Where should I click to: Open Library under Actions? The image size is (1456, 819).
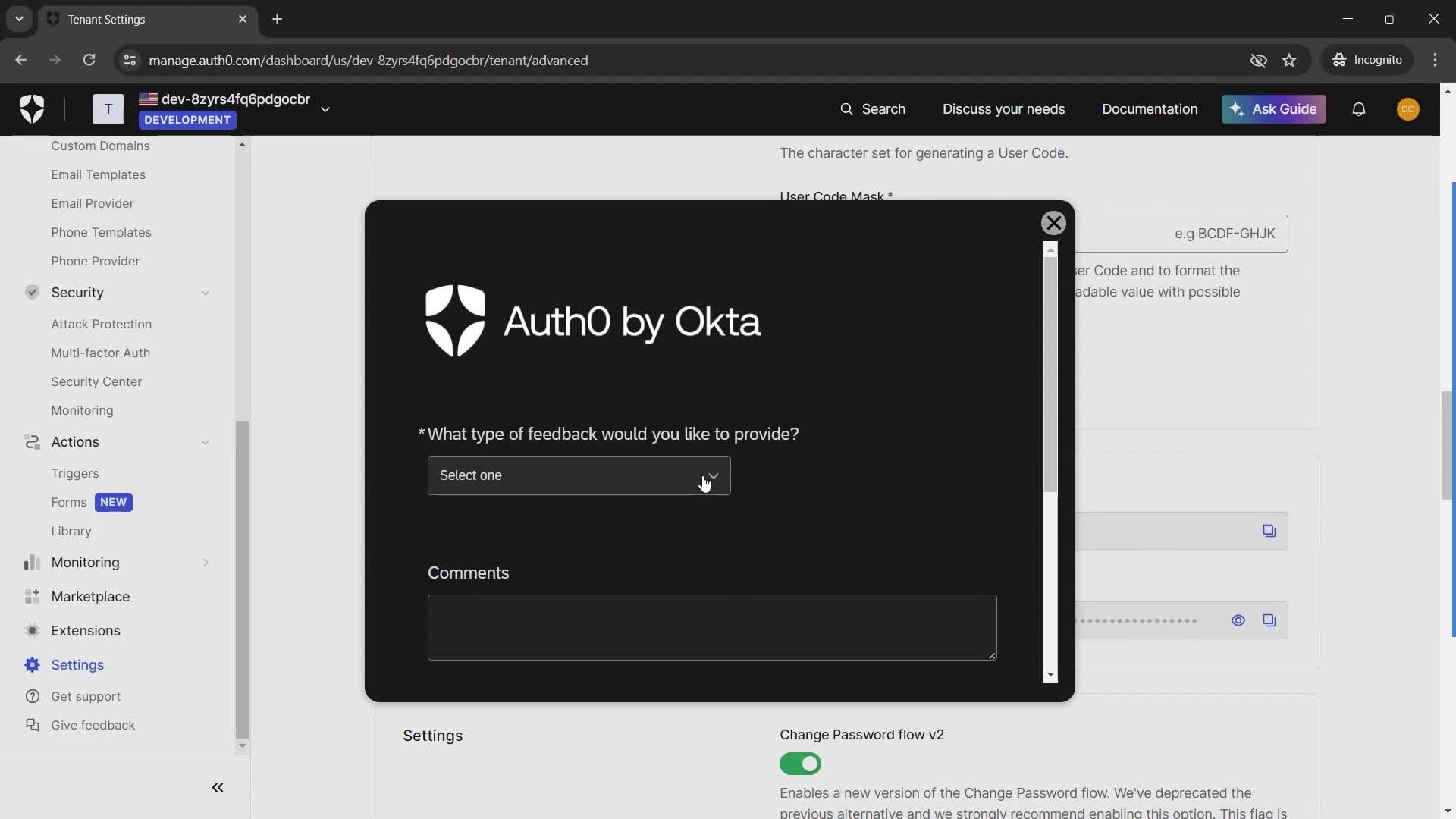[71, 531]
